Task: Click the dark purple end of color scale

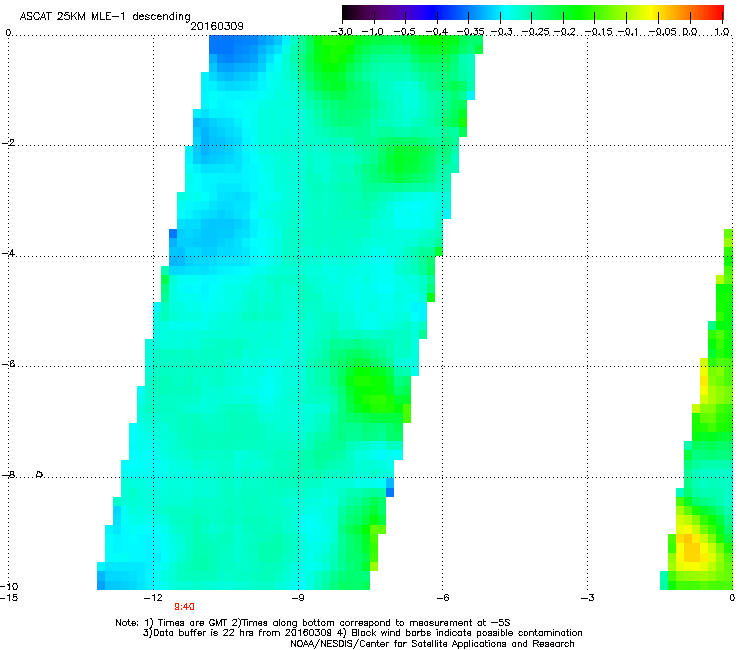Action: point(352,12)
